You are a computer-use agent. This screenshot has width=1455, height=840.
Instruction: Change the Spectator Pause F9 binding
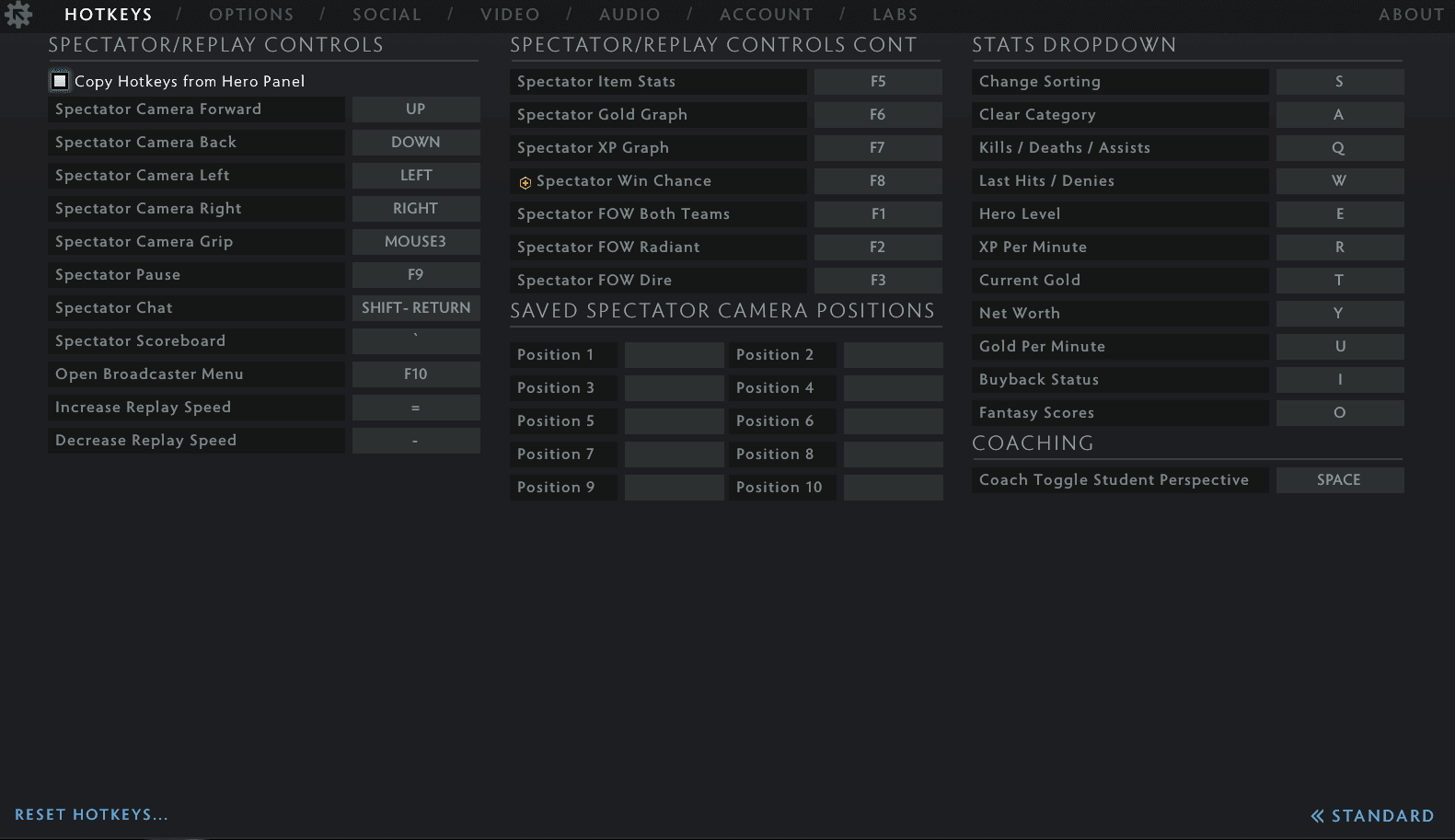click(416, 275)
